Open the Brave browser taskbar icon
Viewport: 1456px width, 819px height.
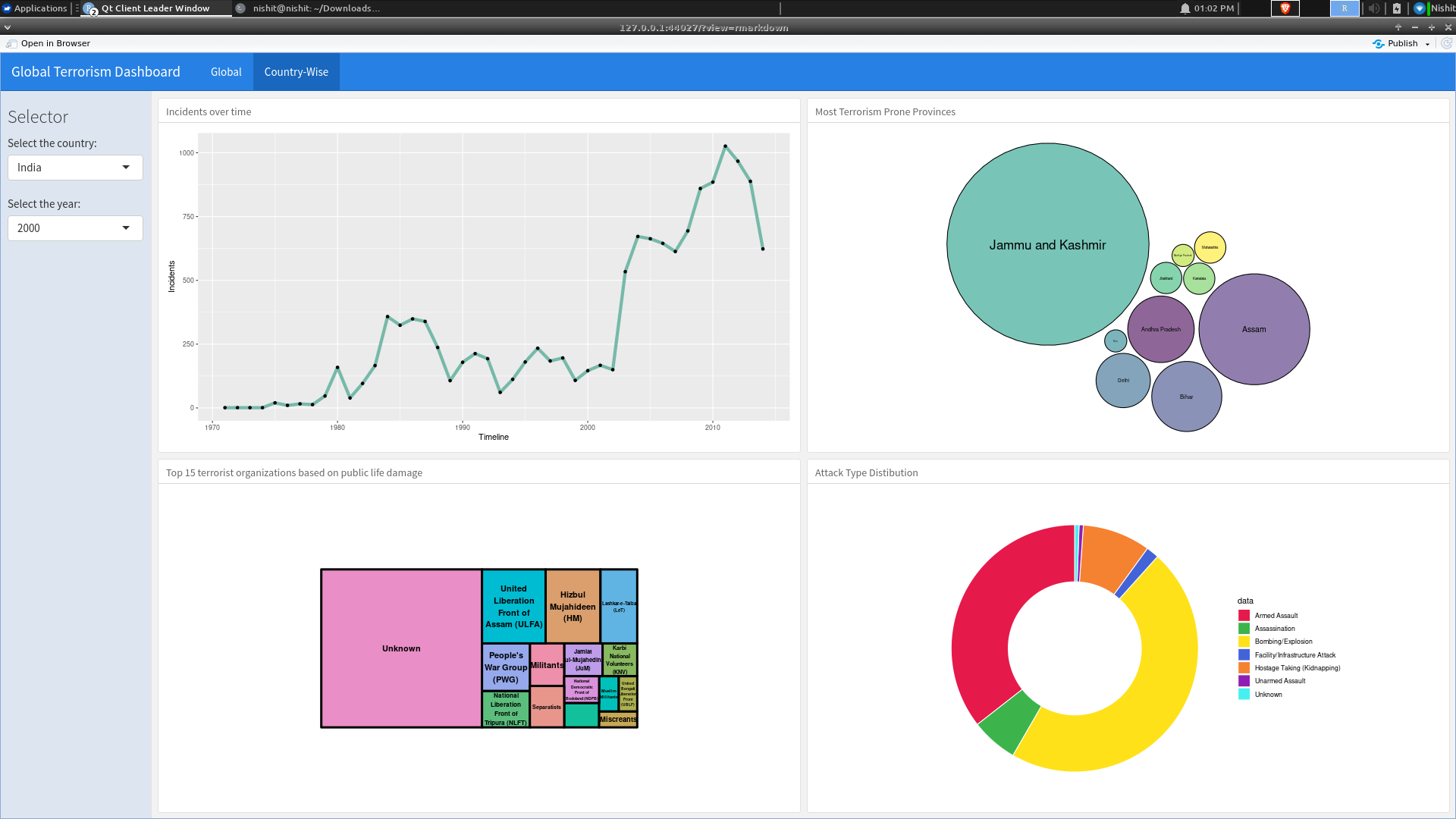point(1285,8)
